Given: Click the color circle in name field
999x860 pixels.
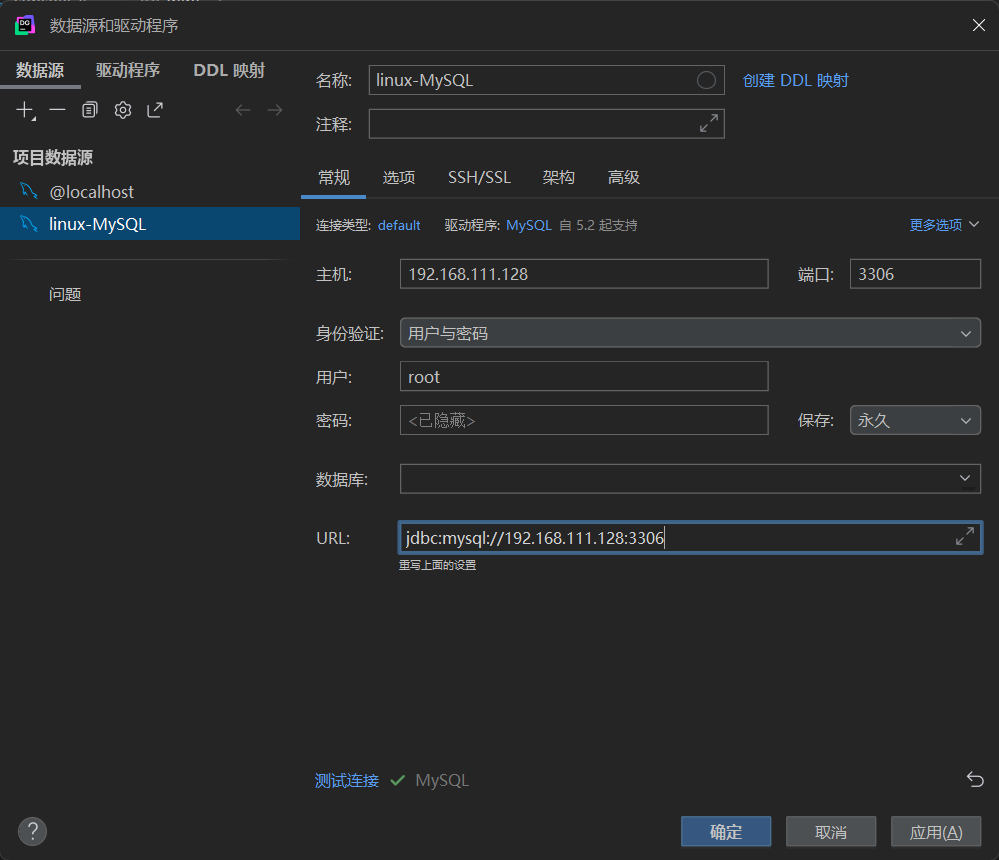Looking at the screenshot, I should [x=706, y=80].
